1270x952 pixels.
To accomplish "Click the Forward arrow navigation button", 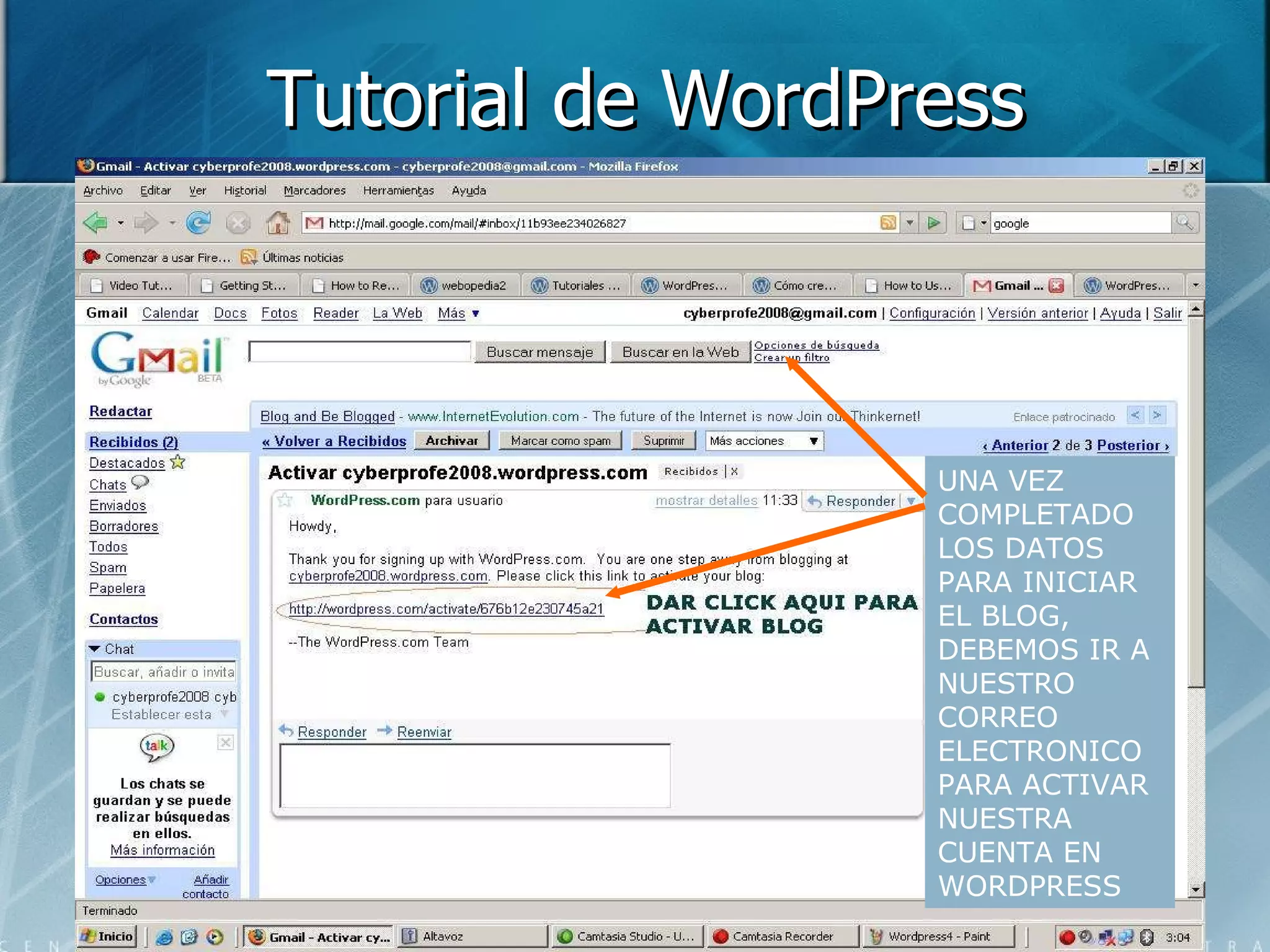I will (146, 223).
